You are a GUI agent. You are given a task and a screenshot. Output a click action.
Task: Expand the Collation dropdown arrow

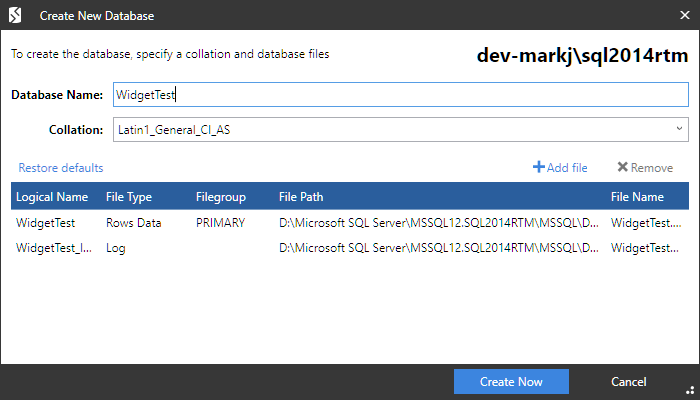click(x=679, y=129)
